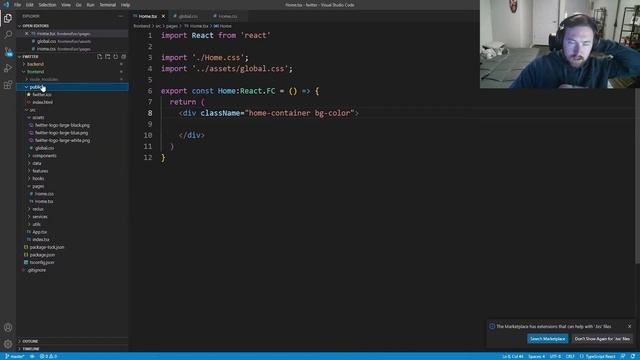Dismiss the Marketplace notification

pos(629,327)
